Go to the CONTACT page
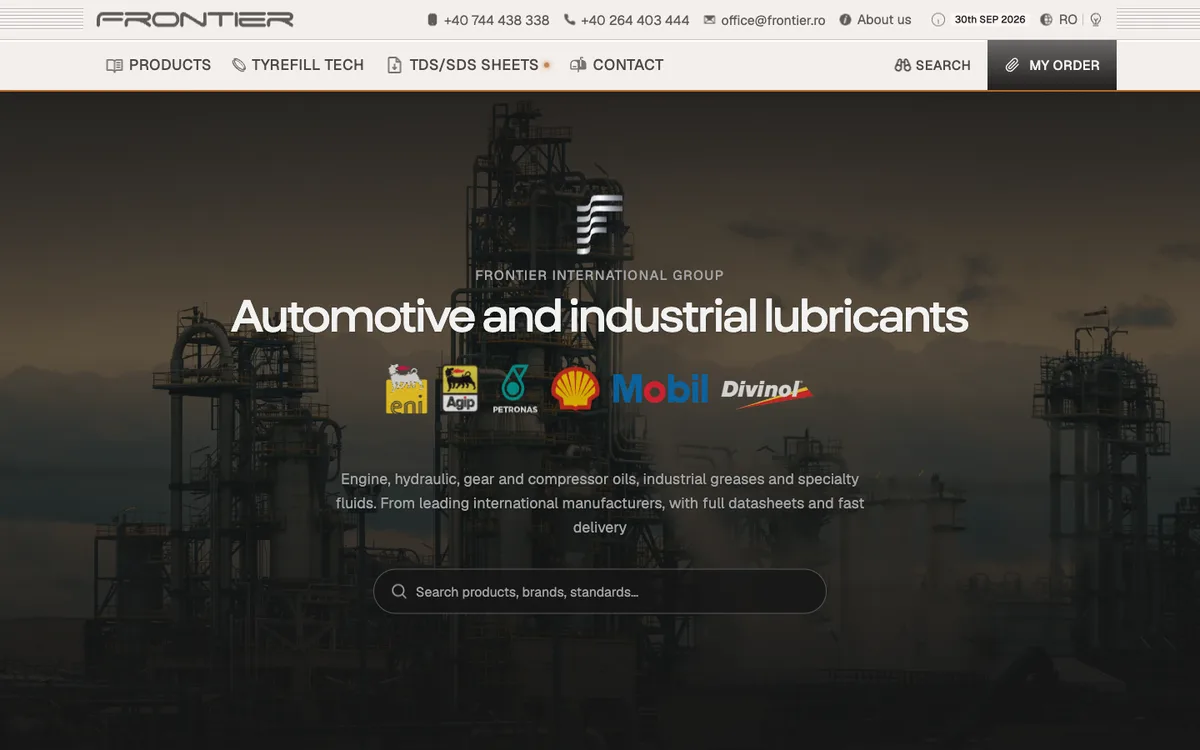The width and height of the screenshot is (1200, 750). coord(616,65)
